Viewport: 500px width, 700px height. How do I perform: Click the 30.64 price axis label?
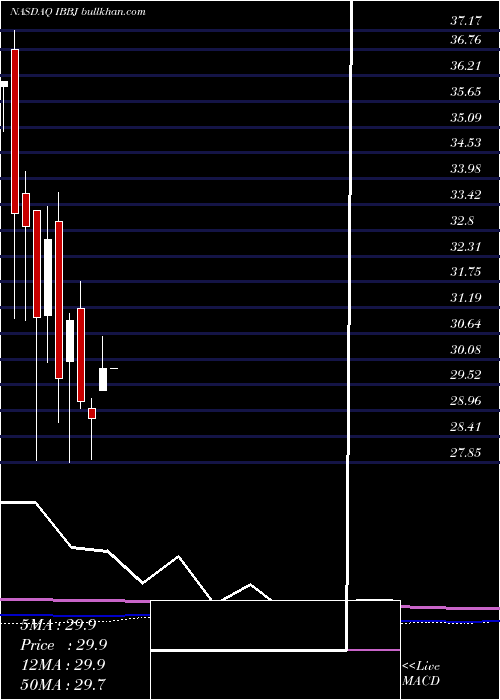466,323
